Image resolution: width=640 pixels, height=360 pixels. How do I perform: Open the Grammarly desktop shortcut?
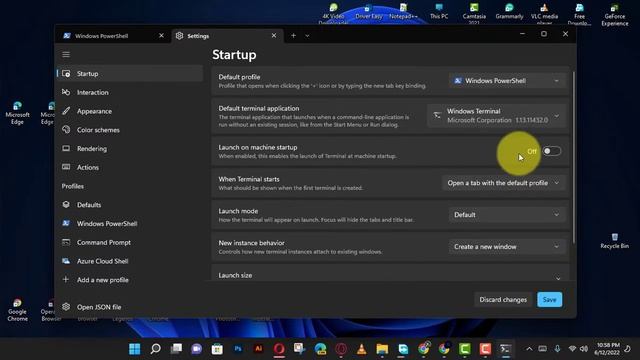(x=509, y=11)
